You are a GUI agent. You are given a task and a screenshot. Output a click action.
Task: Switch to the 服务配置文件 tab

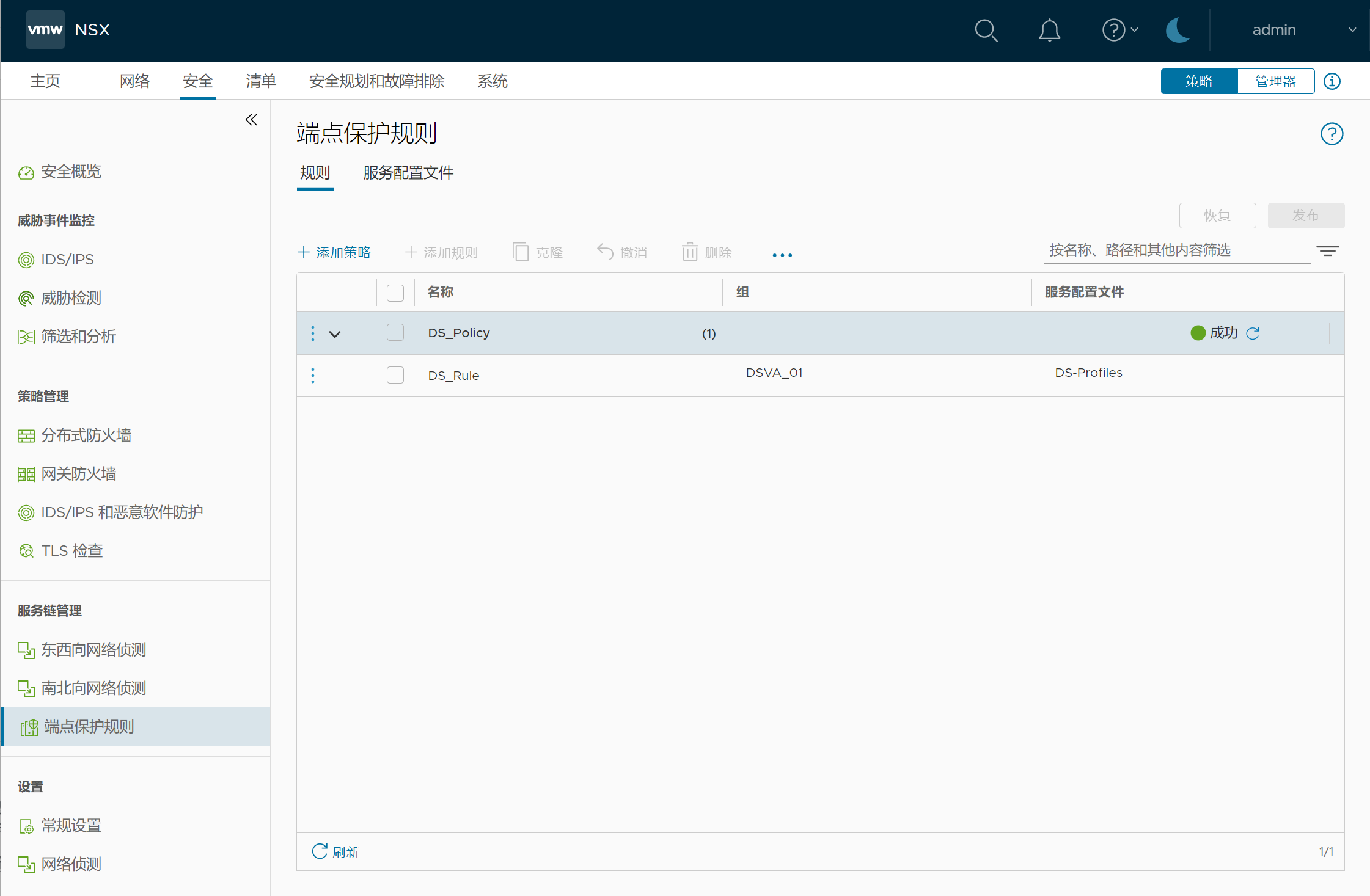tap(408, 173)
